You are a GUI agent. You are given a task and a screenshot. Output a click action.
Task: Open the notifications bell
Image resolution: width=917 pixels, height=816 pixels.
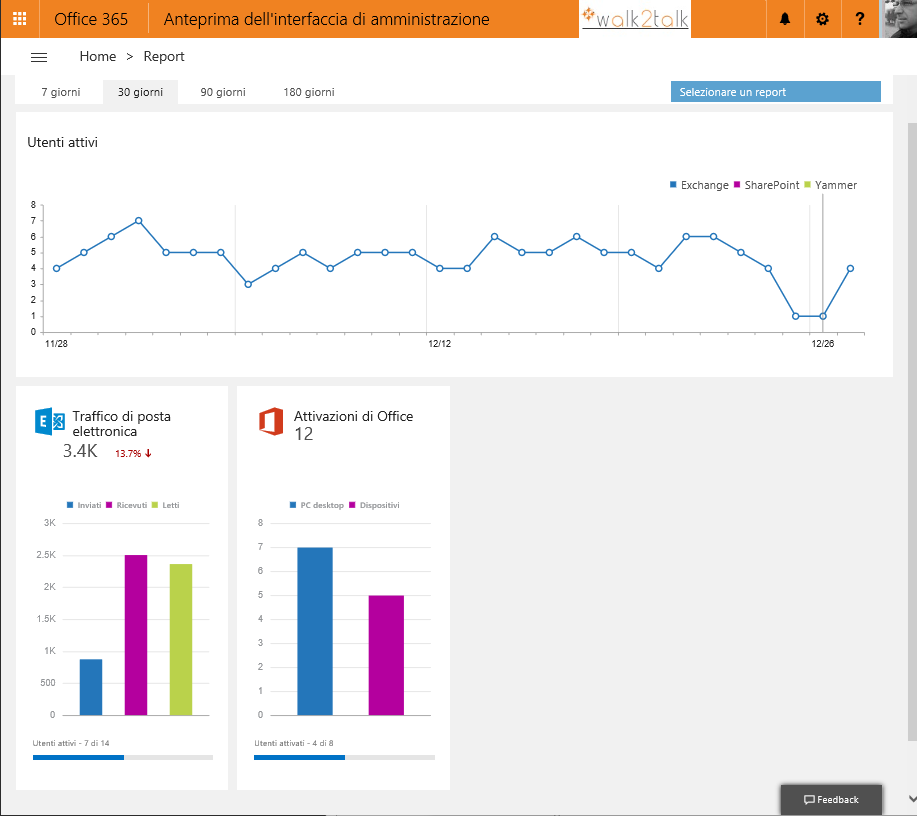[x=785, y=19]
